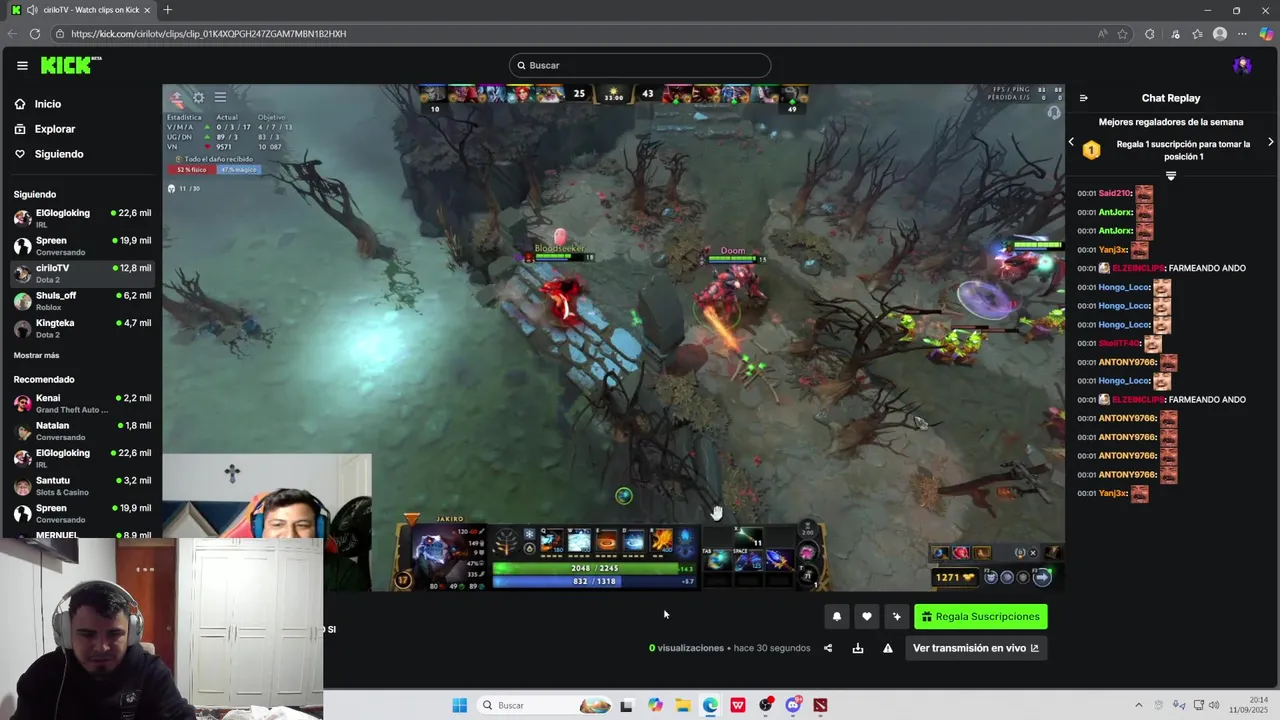
Task: Open volume control in tray
Action: coord(1214,705)
